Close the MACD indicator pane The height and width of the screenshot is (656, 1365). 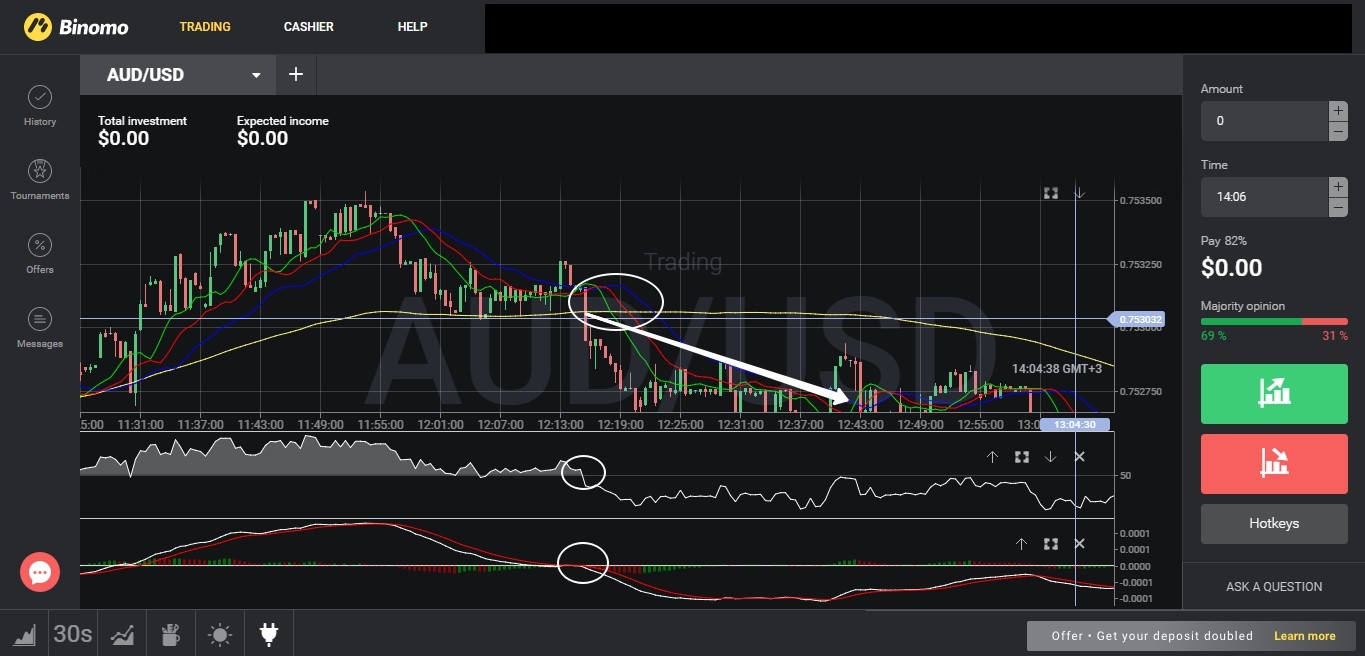tap(1079, 544)
